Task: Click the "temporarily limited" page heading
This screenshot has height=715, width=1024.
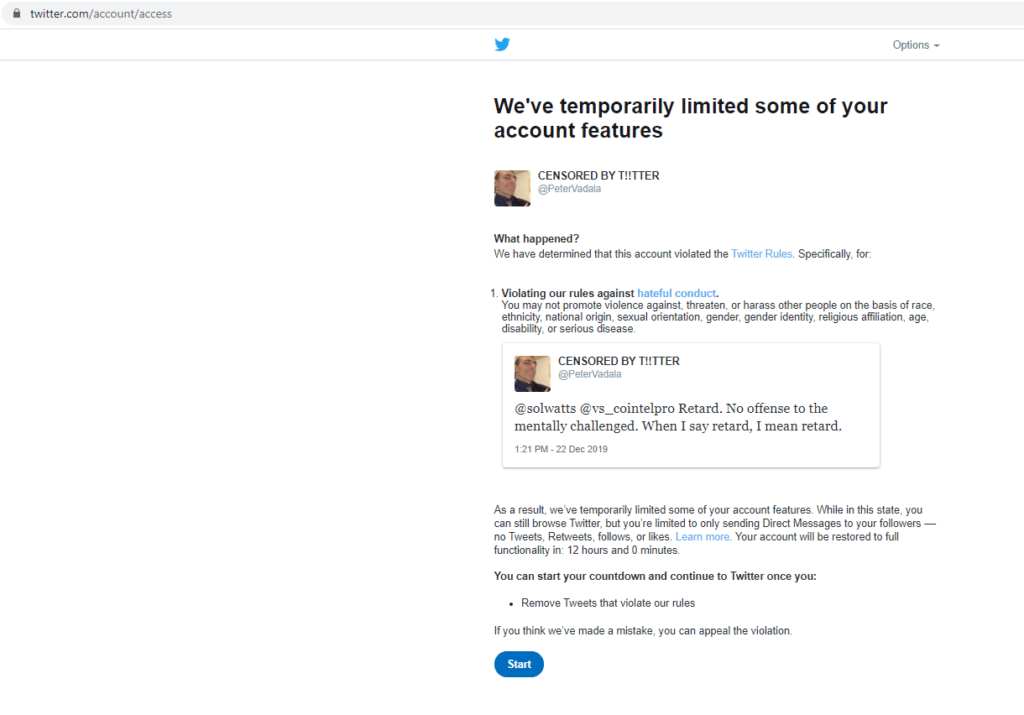Action: [690, 118]
